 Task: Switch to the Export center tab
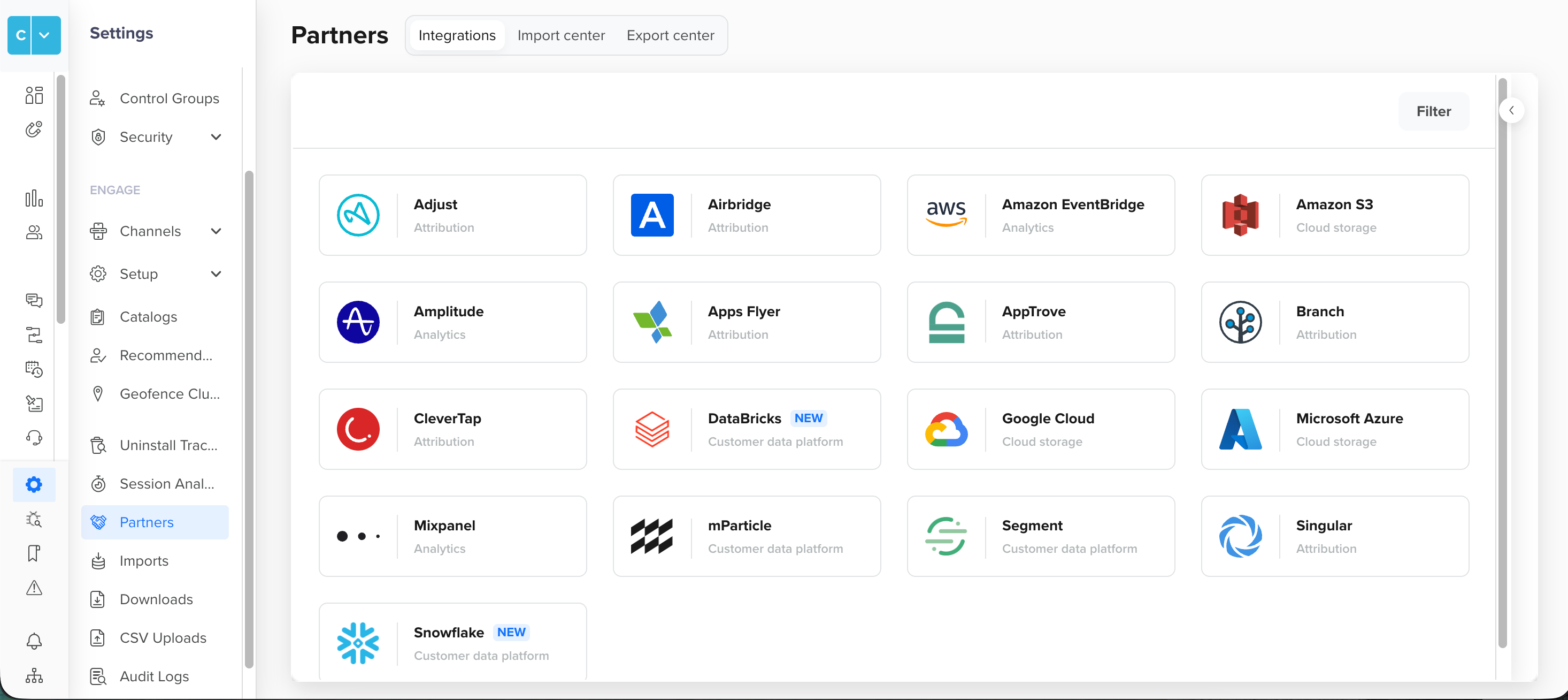pyautogui.click(x=670, y=35)
